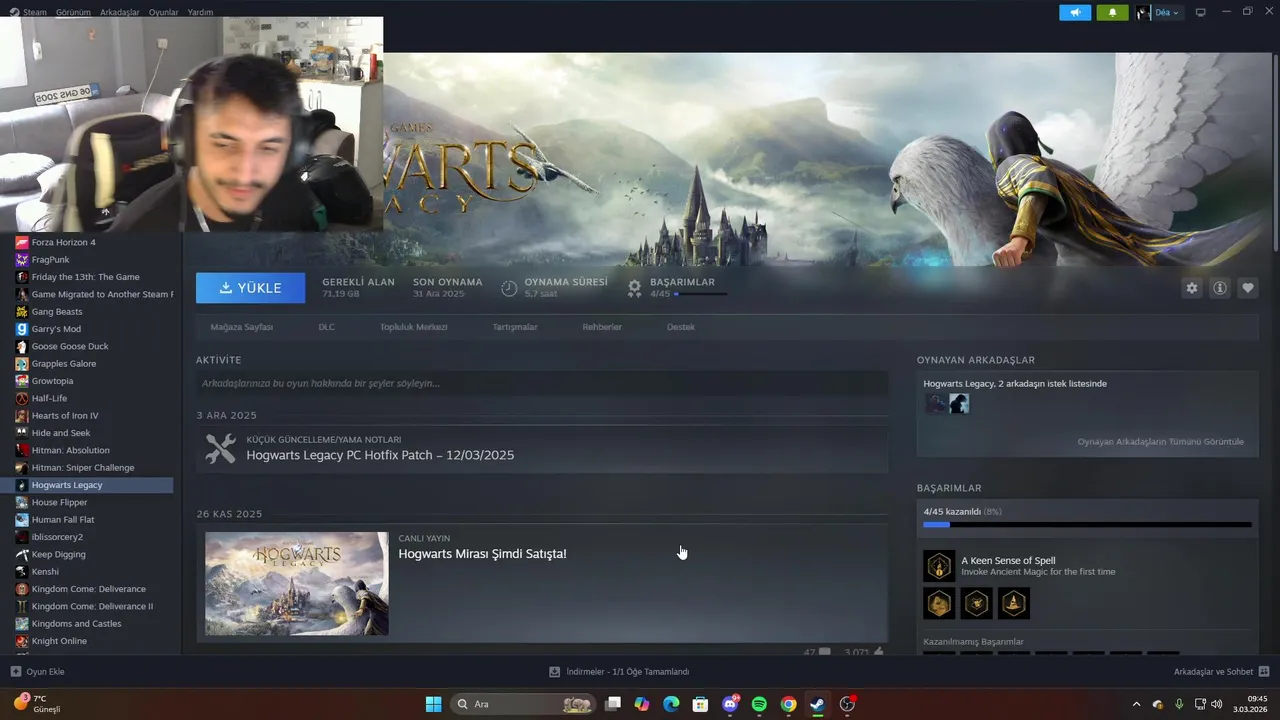Click the sorting hat achievement icon
1280x720 pixels.
1014,603
